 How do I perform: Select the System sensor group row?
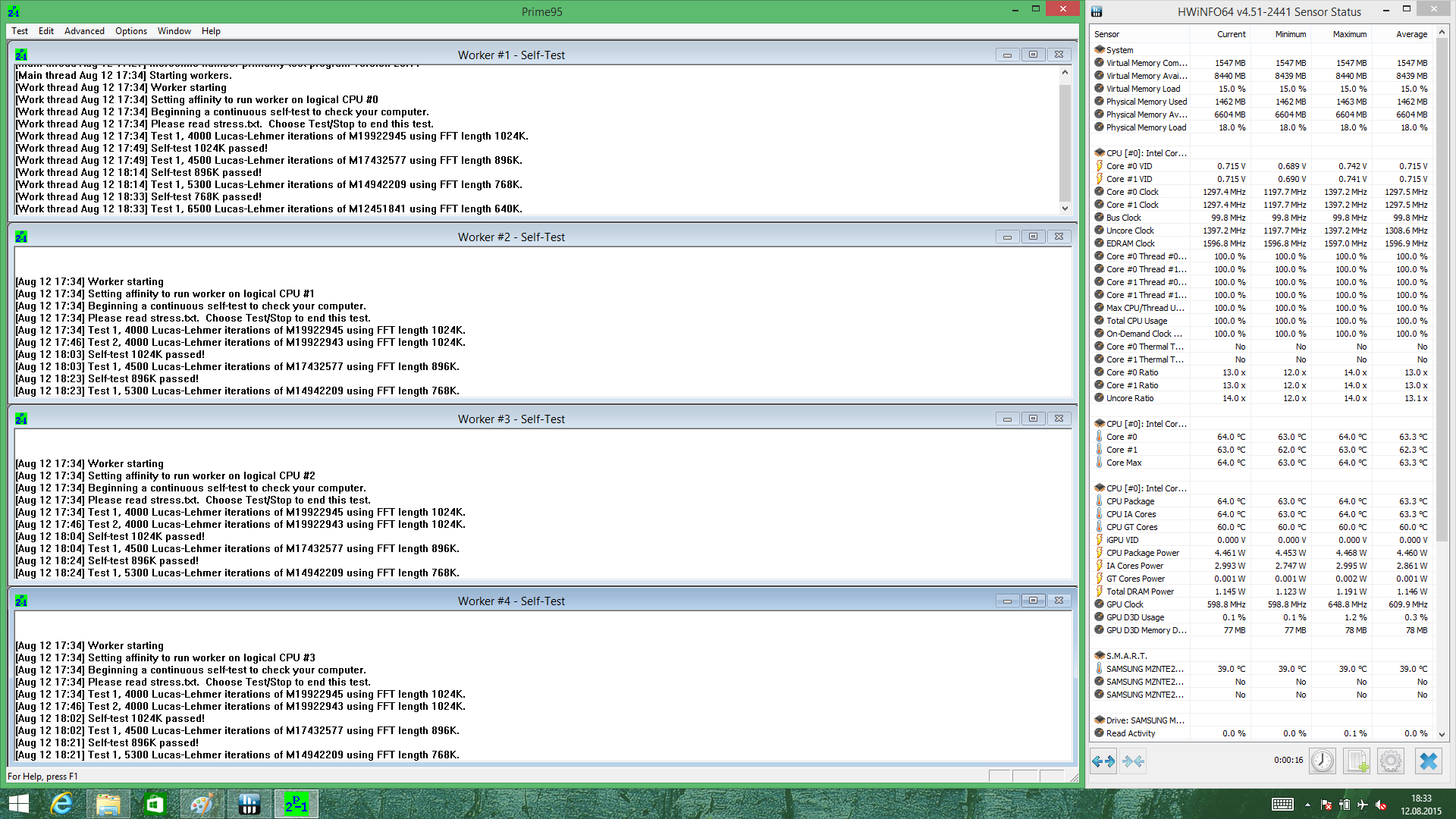pyautogui.click(x=1262, y=50)
